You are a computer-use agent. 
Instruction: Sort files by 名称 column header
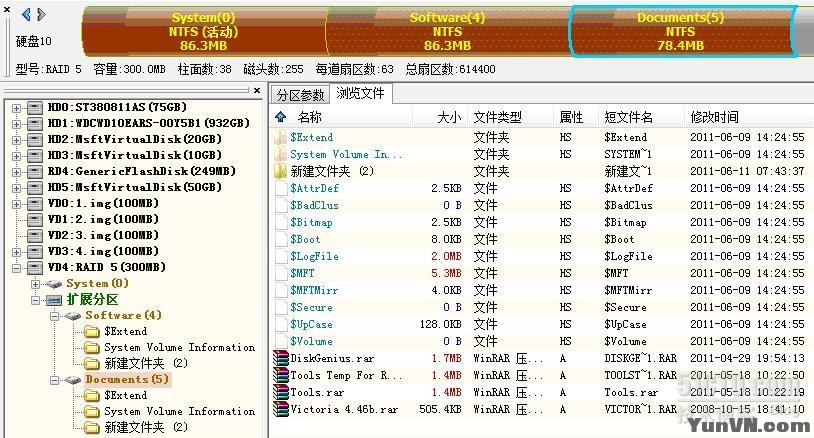pos(309,117)
